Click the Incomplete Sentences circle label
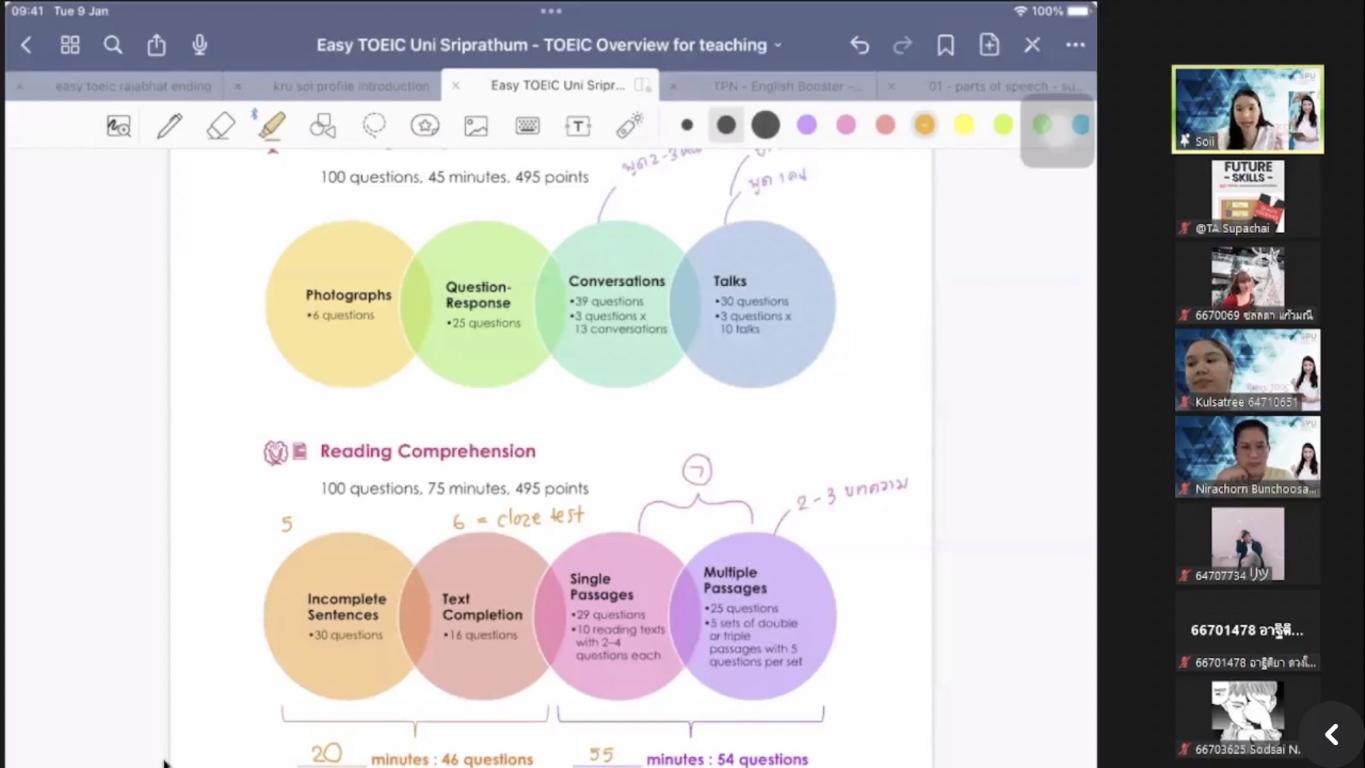Screen dimensions: 1365x768 [x=346, y=607]
